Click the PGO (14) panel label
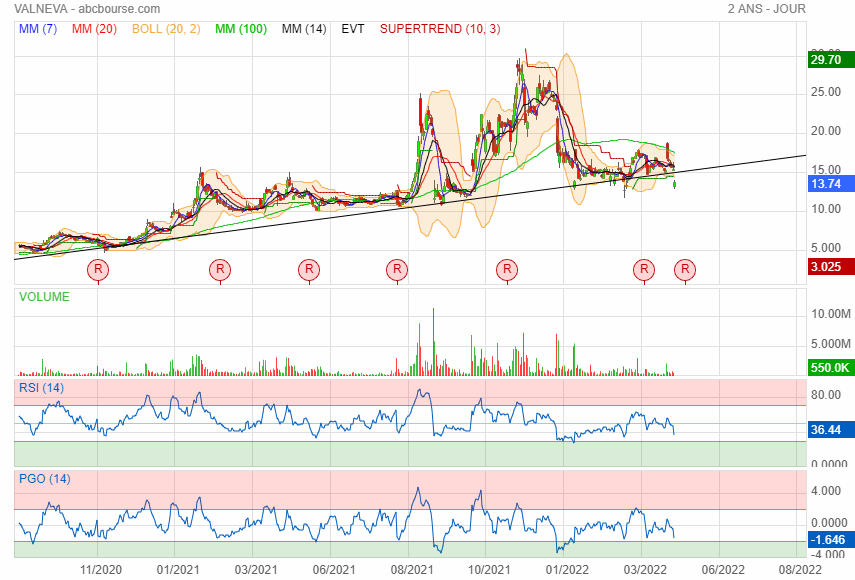Image resolution: width=855 pixels, height=580 pixels. tap(45, 479)
